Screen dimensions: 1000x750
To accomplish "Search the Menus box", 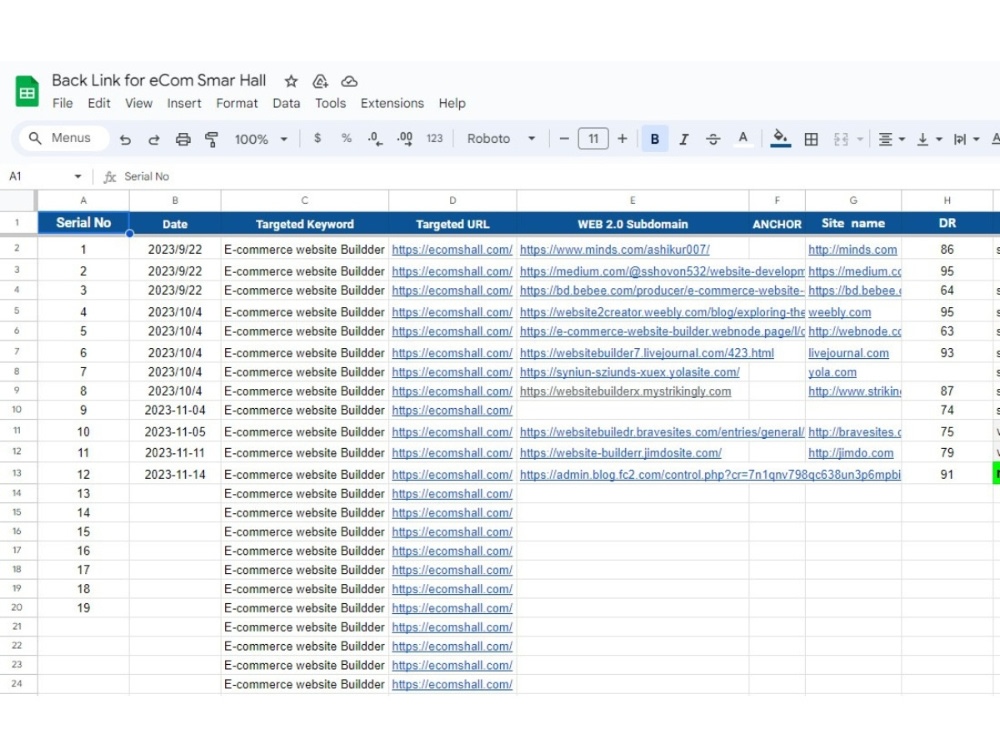I will (64, 138).
